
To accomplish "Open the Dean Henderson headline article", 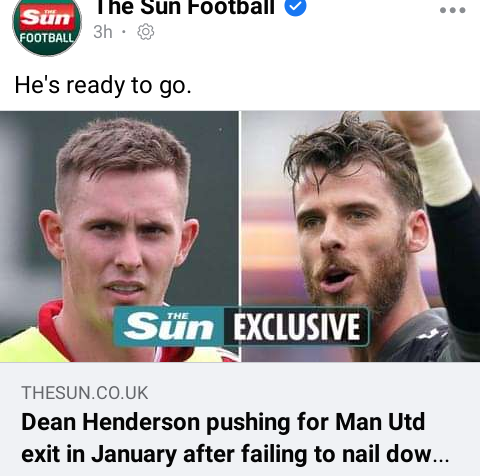I will [x=235, y=438].
